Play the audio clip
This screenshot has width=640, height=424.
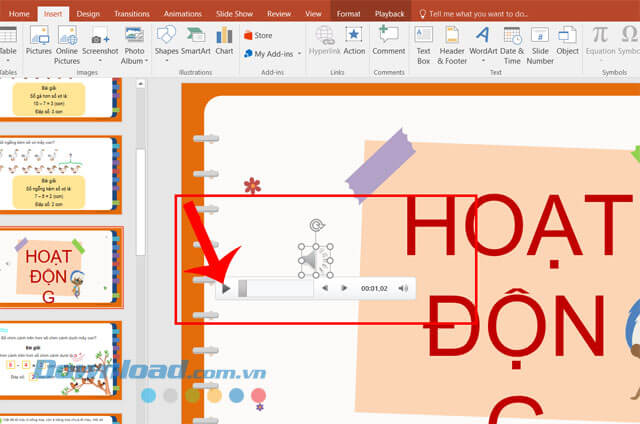[227, 289]
